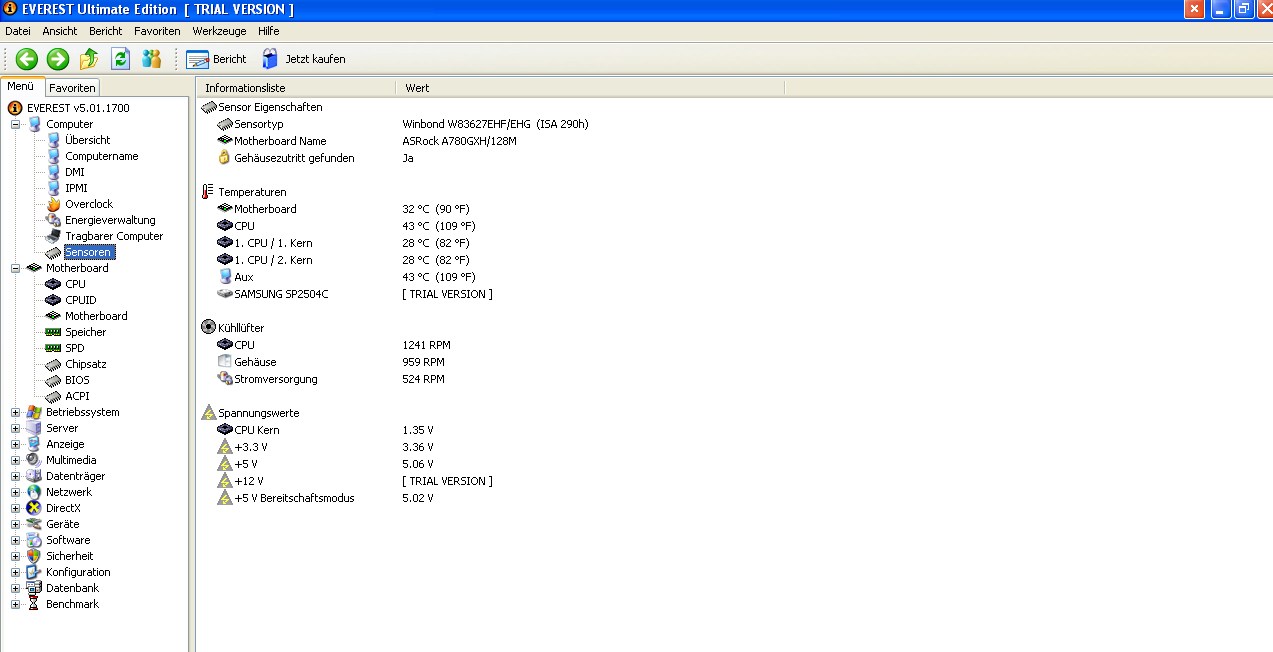Select the DMI tree item
1273x652 pixels.
(75, 172)
